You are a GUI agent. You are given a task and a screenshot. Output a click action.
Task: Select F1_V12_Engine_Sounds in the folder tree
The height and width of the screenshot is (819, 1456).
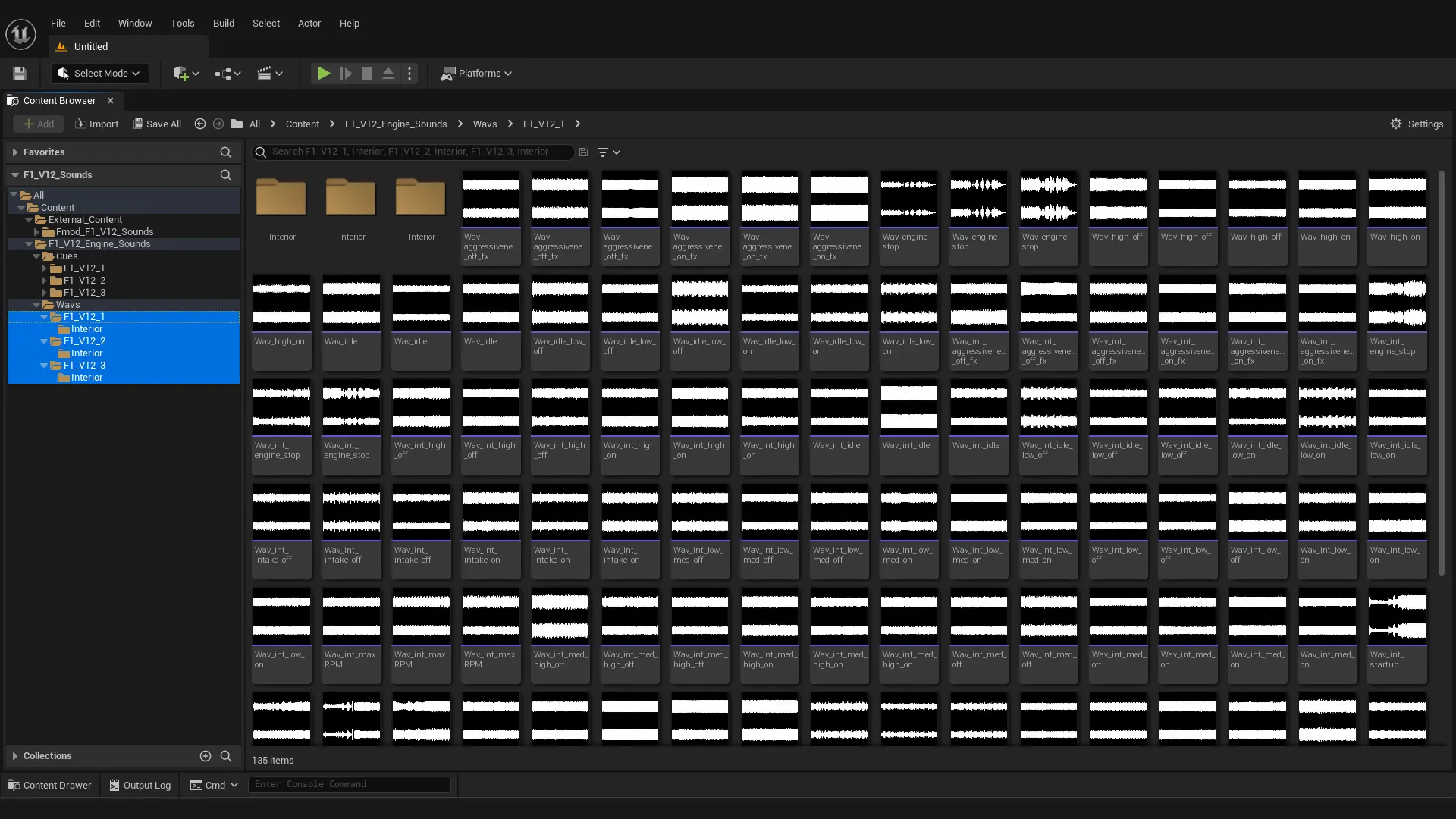(99, 244)
